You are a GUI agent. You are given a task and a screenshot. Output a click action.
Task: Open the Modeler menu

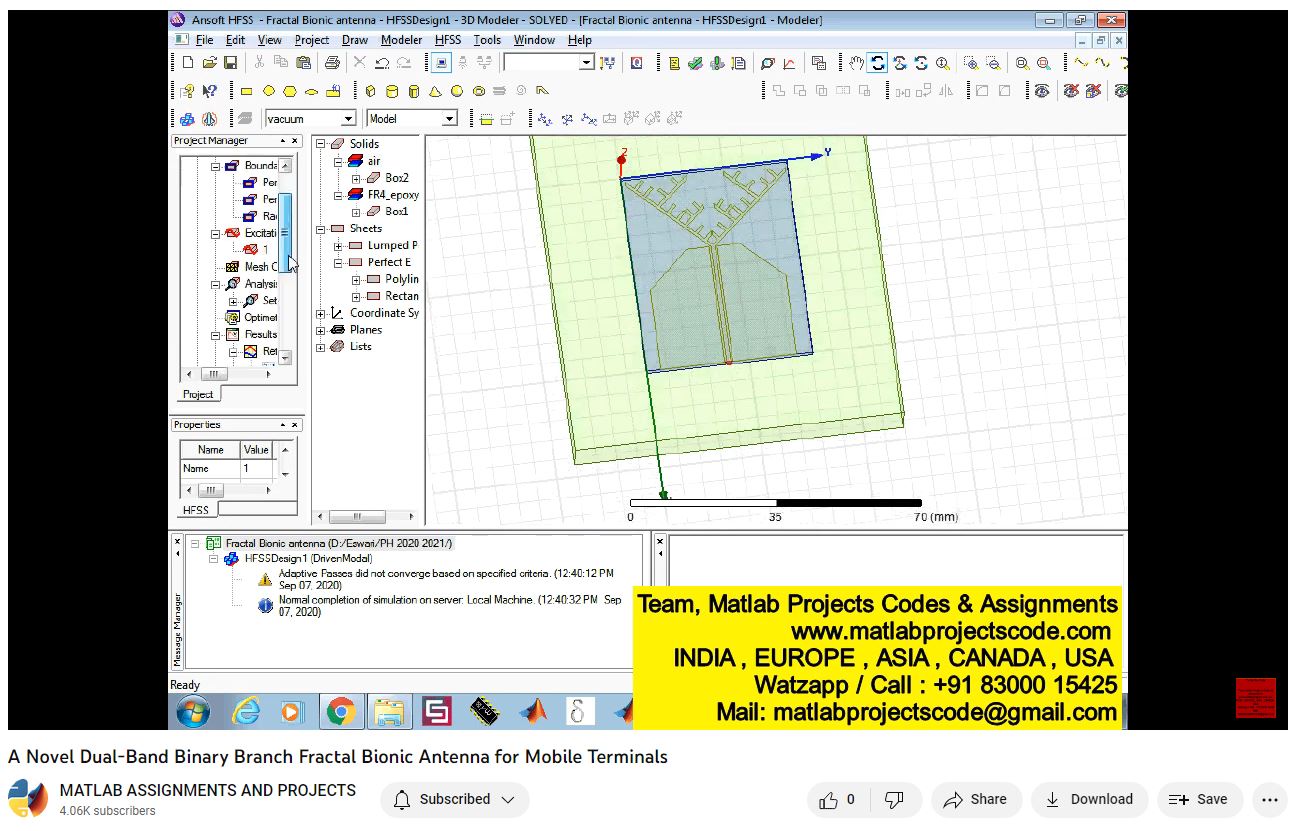tap(401, 40)
